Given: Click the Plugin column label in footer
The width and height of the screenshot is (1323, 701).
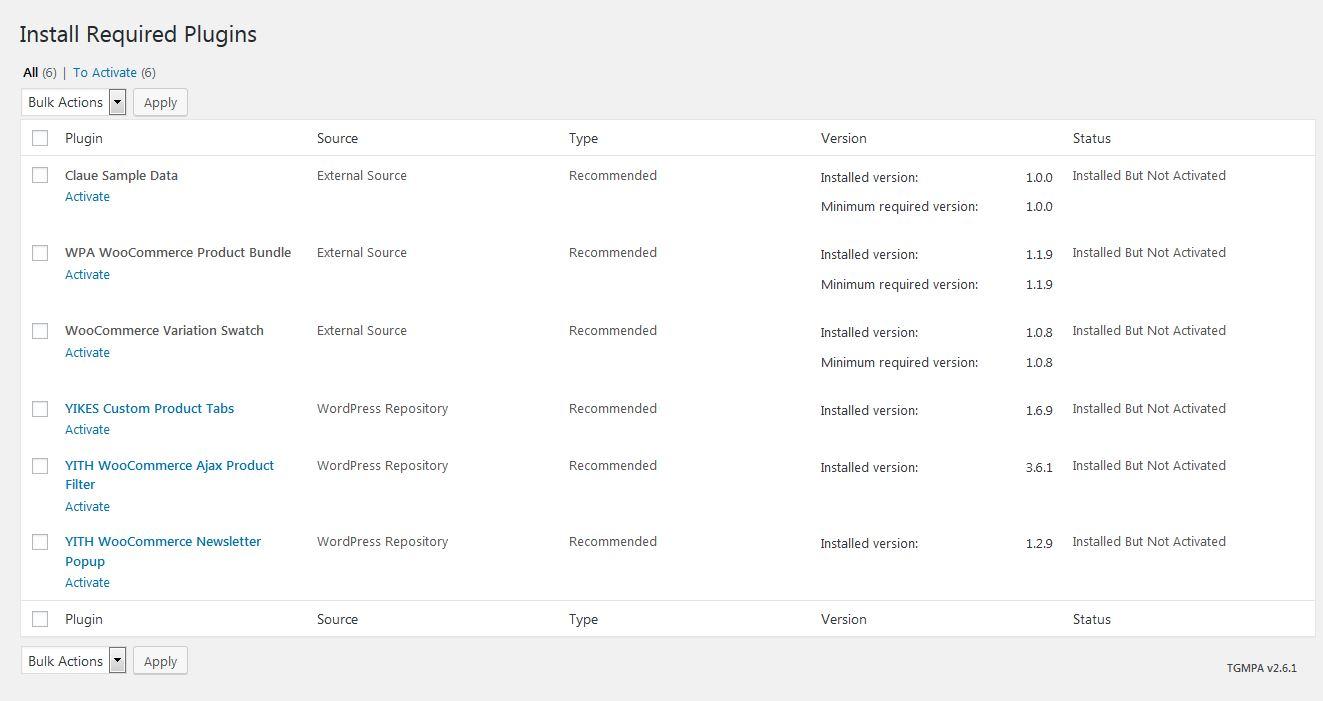Looking at the screenshot, I should (x=84, y=619).
